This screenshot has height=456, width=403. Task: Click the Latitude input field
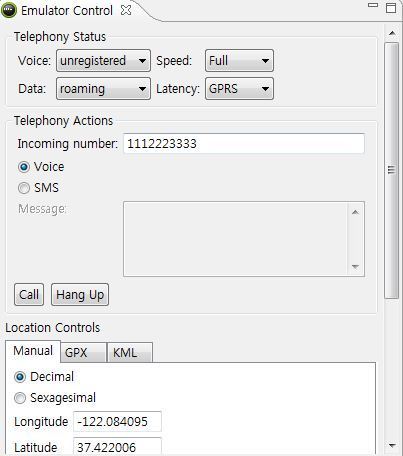[x=117, y=447]
